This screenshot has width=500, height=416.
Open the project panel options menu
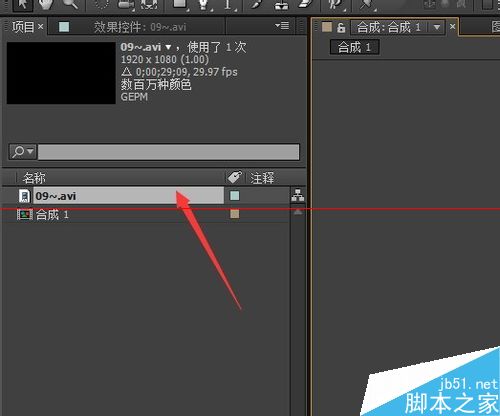tap(282, 25)
